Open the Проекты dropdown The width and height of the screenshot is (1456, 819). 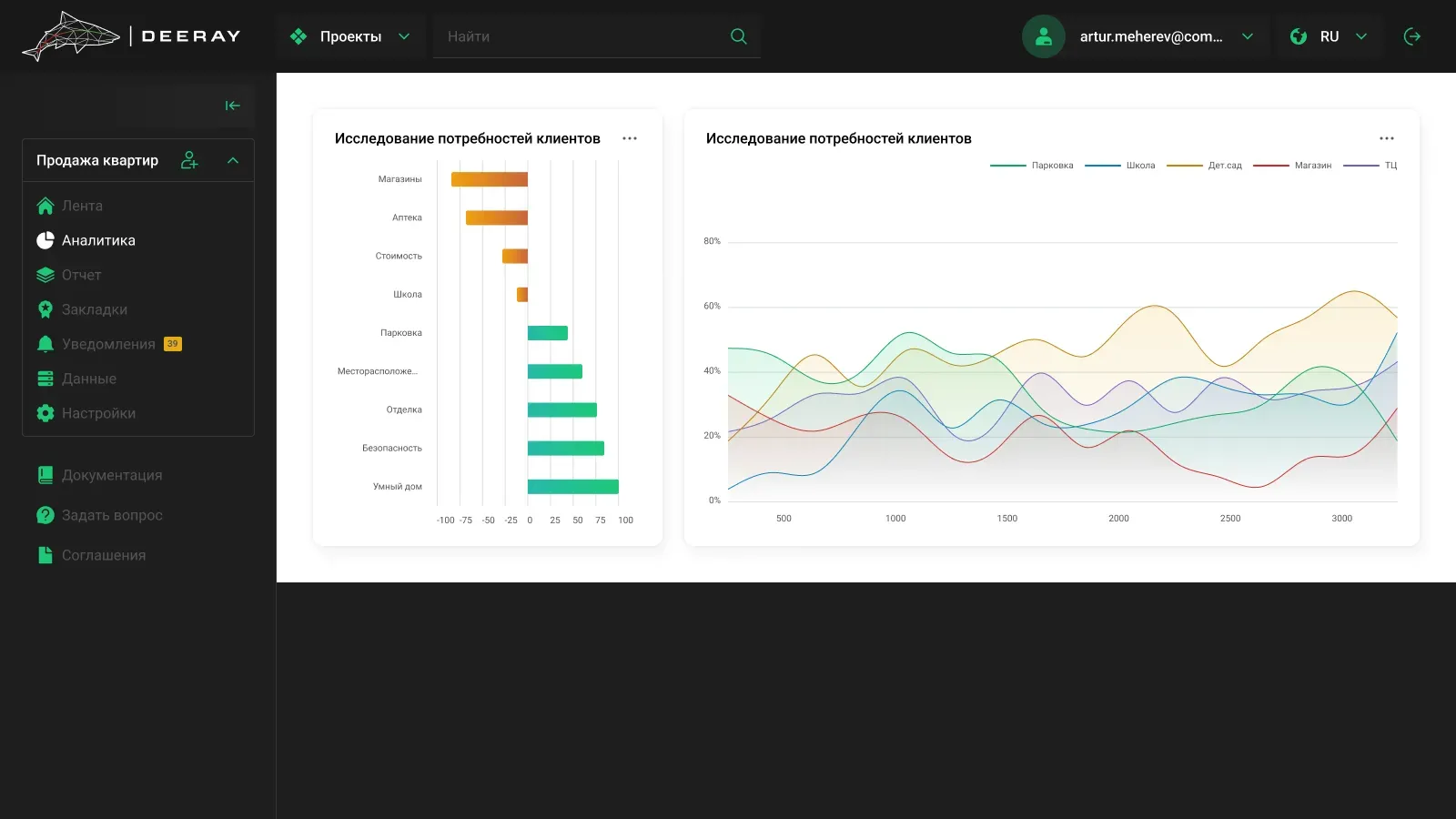click(x=350, y=36)
